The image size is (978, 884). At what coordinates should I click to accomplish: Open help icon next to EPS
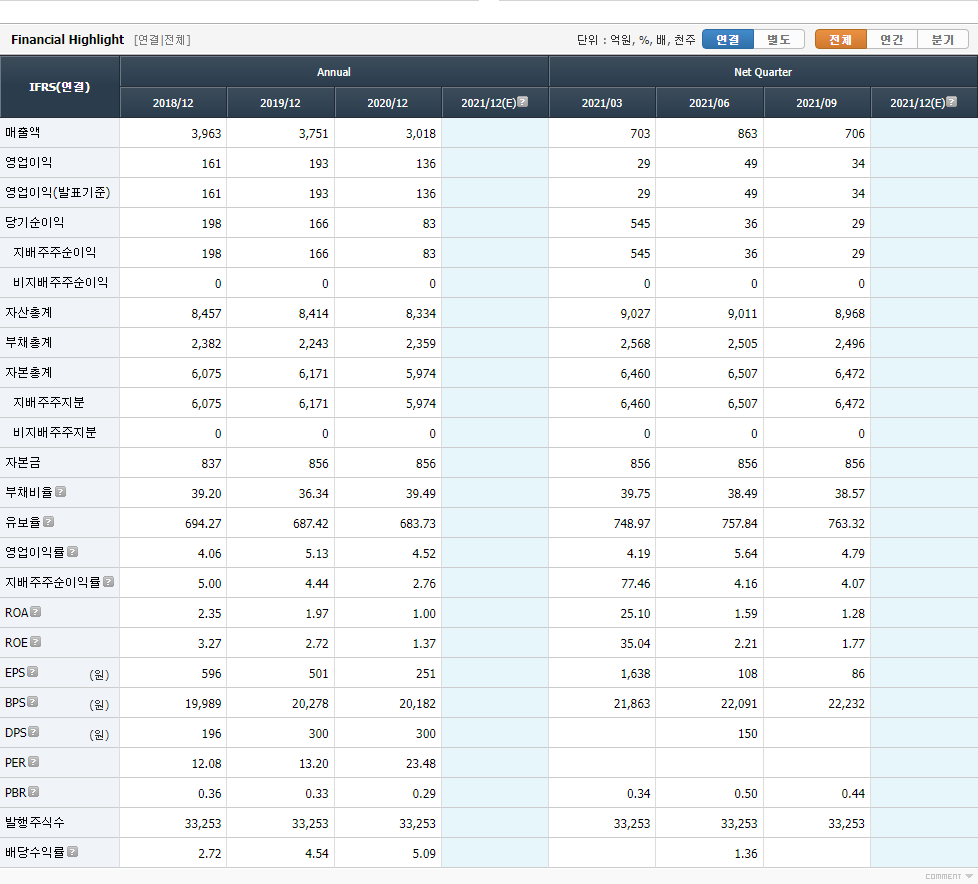[33, 671]
